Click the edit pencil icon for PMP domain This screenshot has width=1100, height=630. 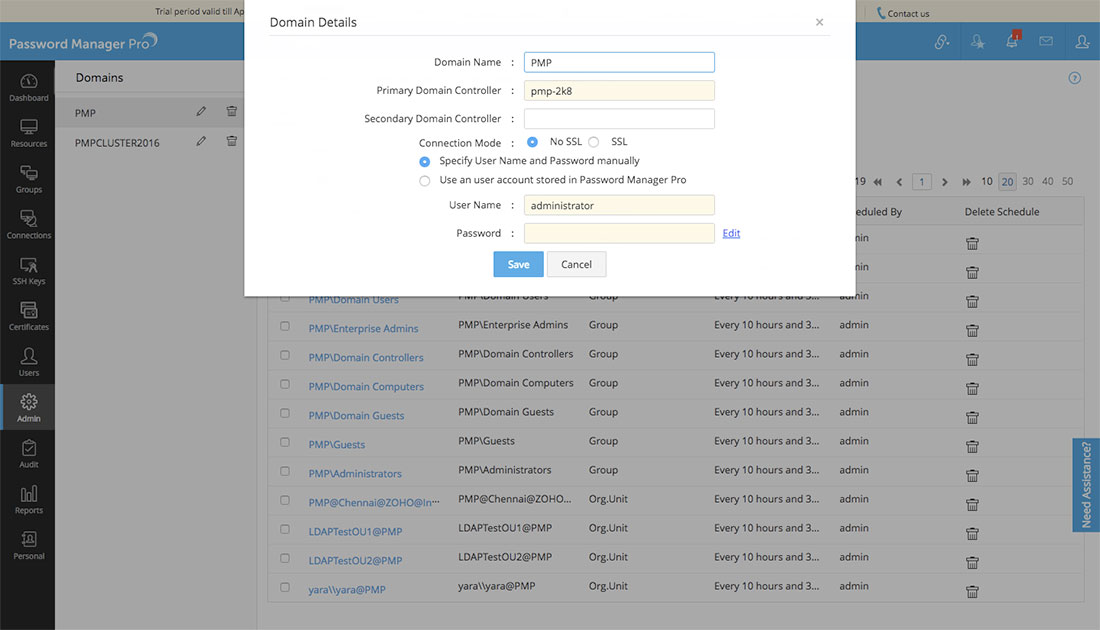tap(201, 112)
